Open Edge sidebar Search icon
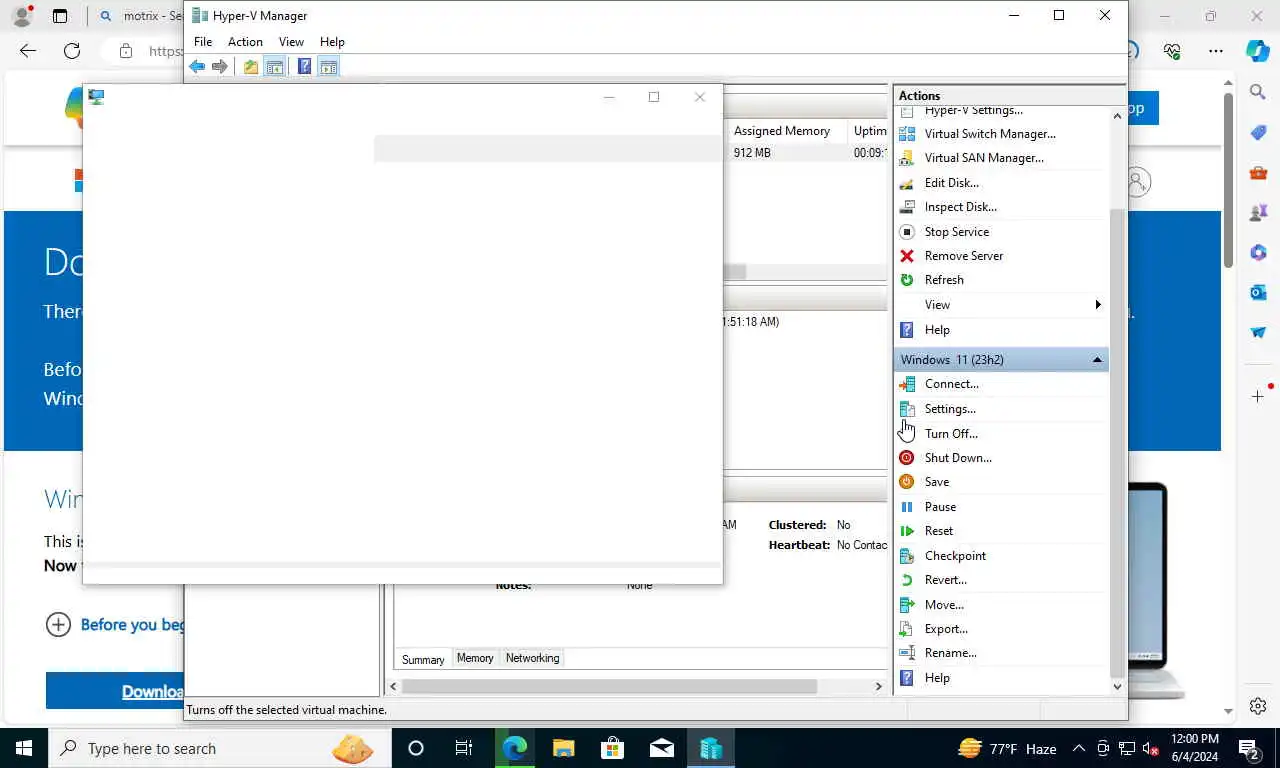This screenshot has height=768, width=1280. (x=1258, y=92)
